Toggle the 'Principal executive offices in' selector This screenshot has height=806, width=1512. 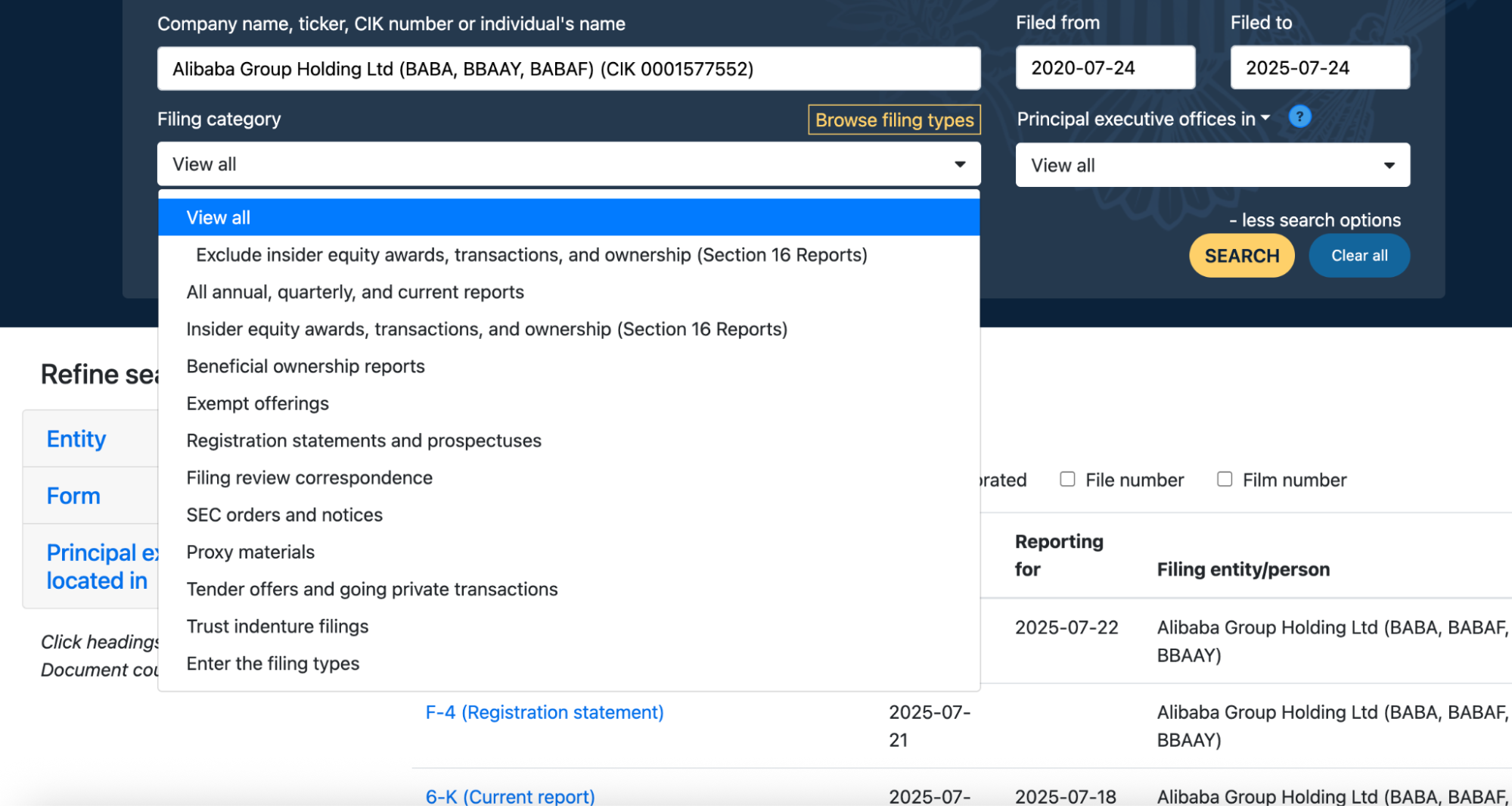[1142, 120]
